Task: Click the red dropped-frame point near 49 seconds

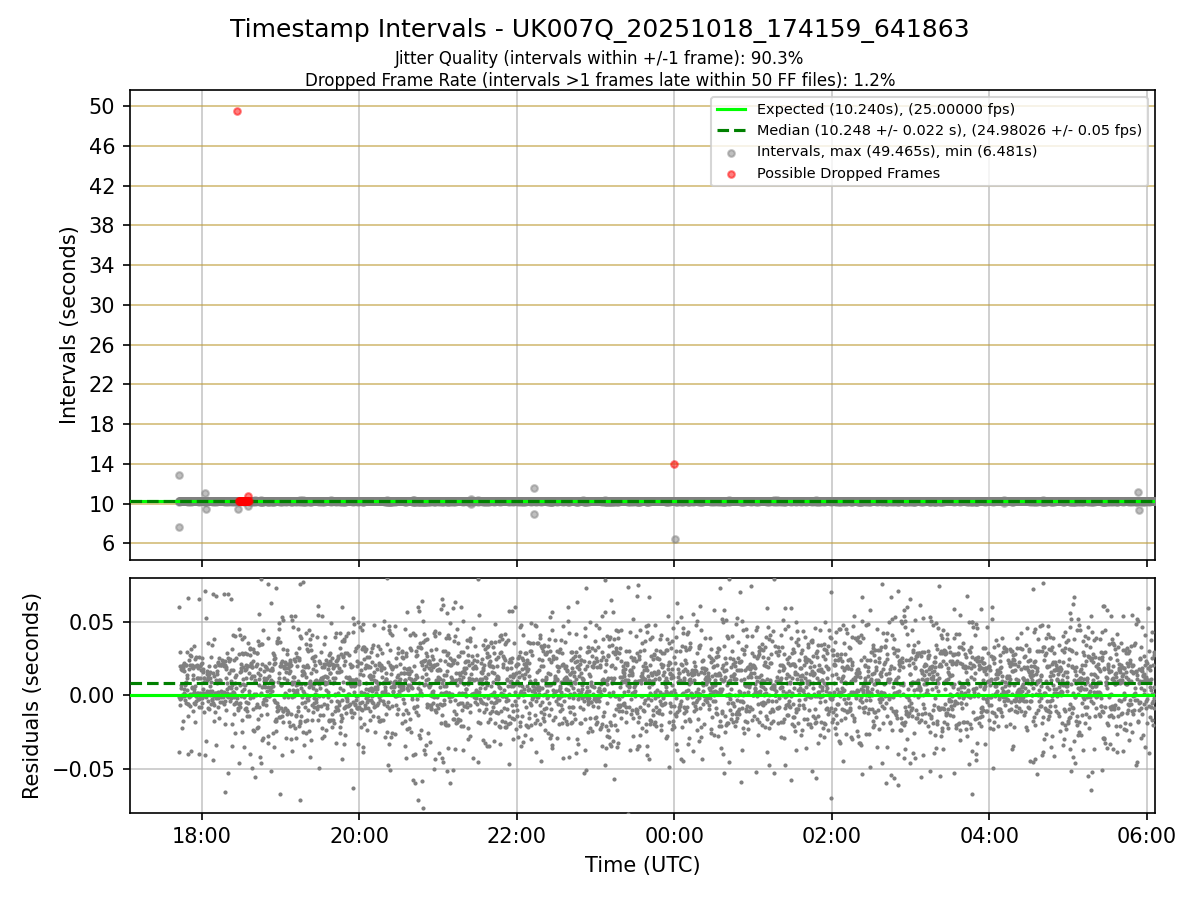Action: pos(237,111)
